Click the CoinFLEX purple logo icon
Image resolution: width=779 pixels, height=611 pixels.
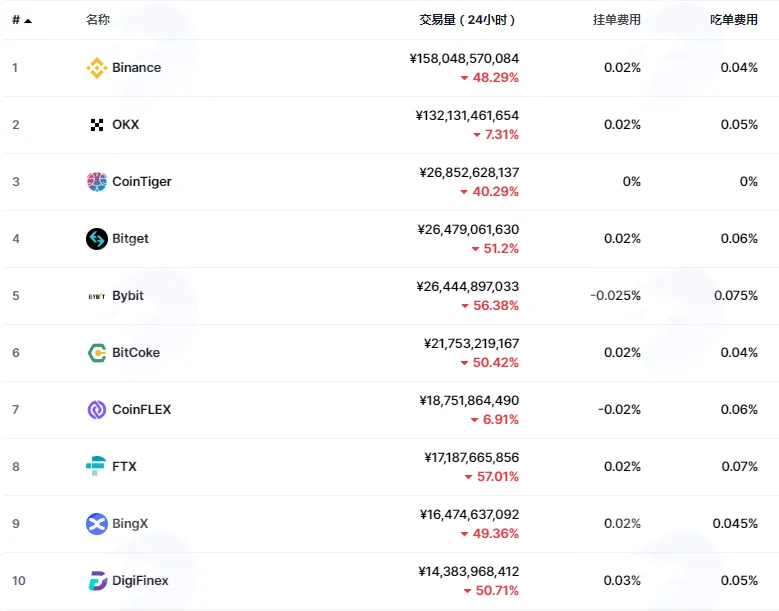click(x=96, y=410)
